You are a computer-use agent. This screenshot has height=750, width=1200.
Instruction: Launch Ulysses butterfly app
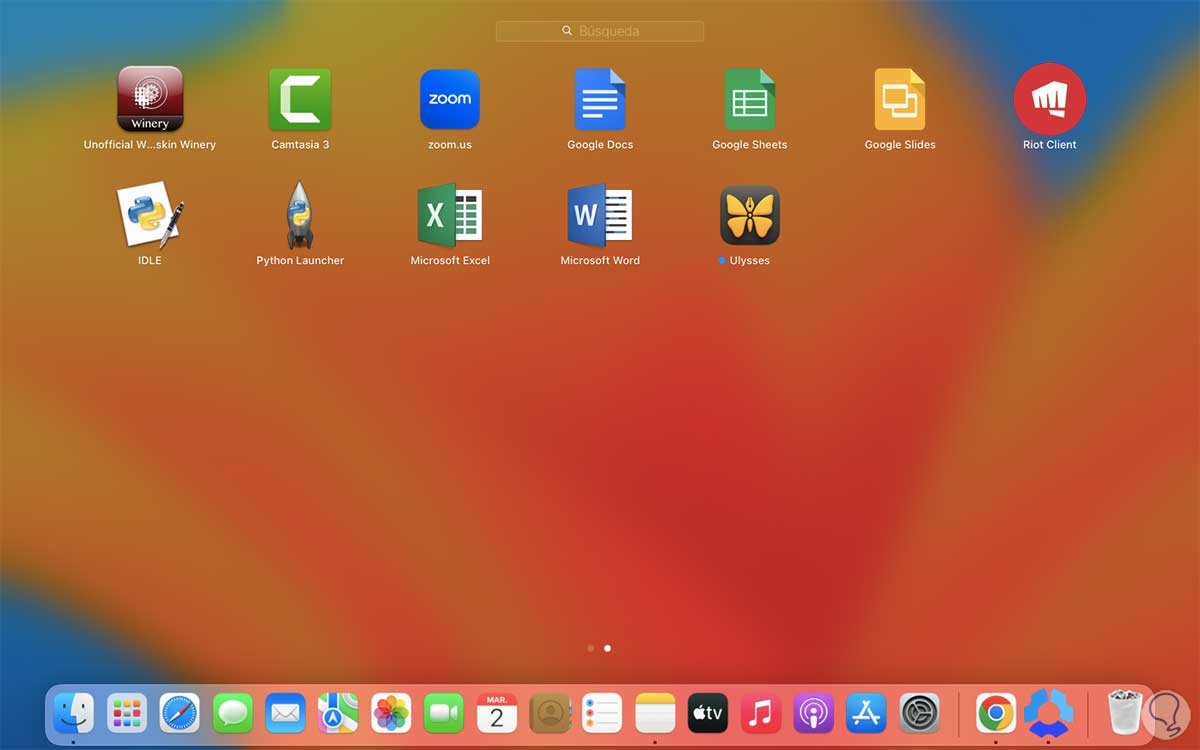click(x=750, y=215)
